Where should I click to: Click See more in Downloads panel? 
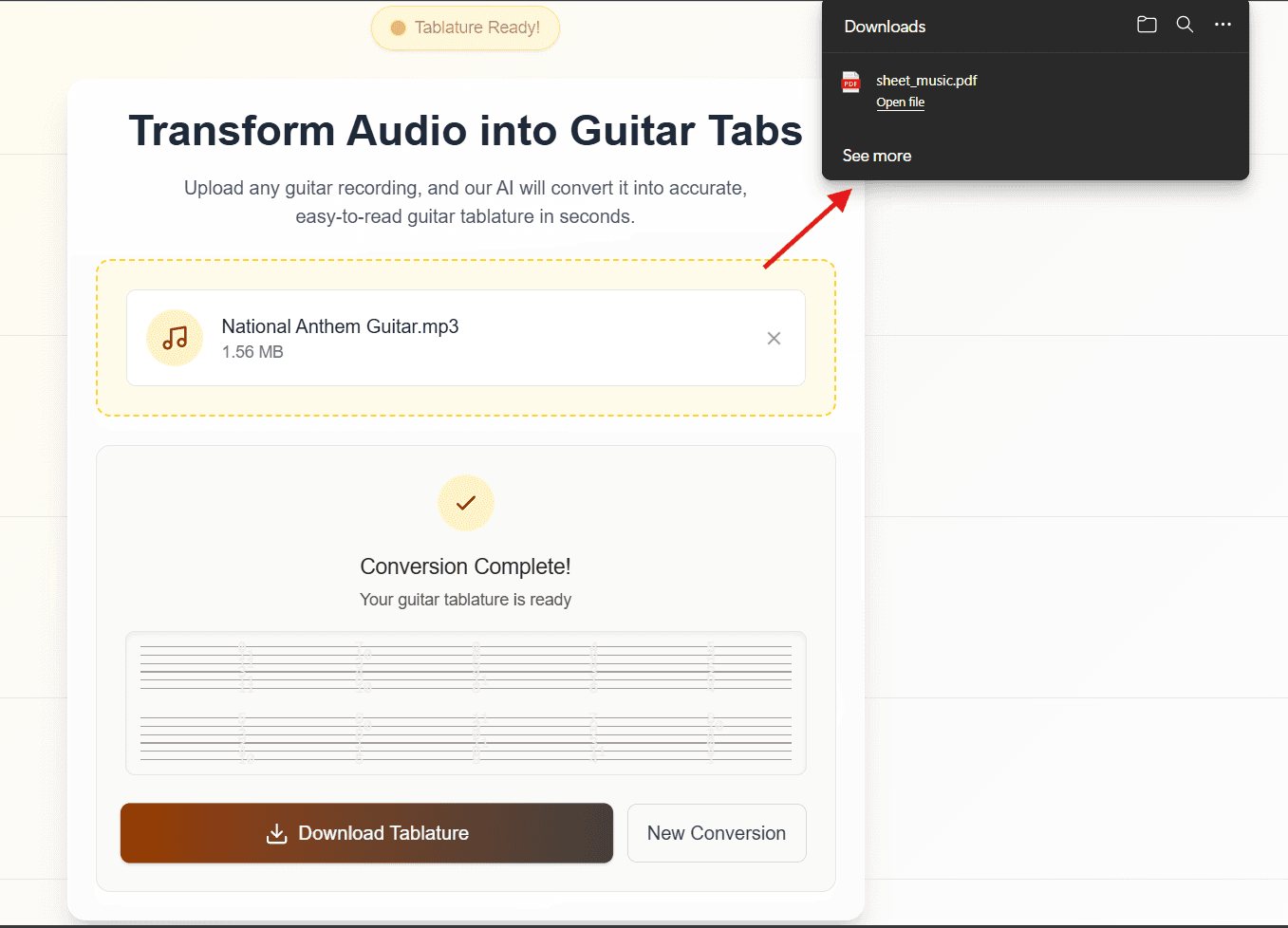(876, 156)
